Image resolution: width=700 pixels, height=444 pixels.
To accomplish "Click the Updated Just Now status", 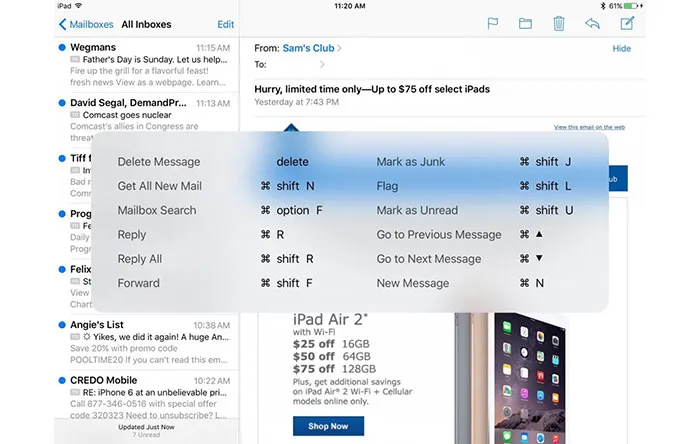I will tap(146, 427).
